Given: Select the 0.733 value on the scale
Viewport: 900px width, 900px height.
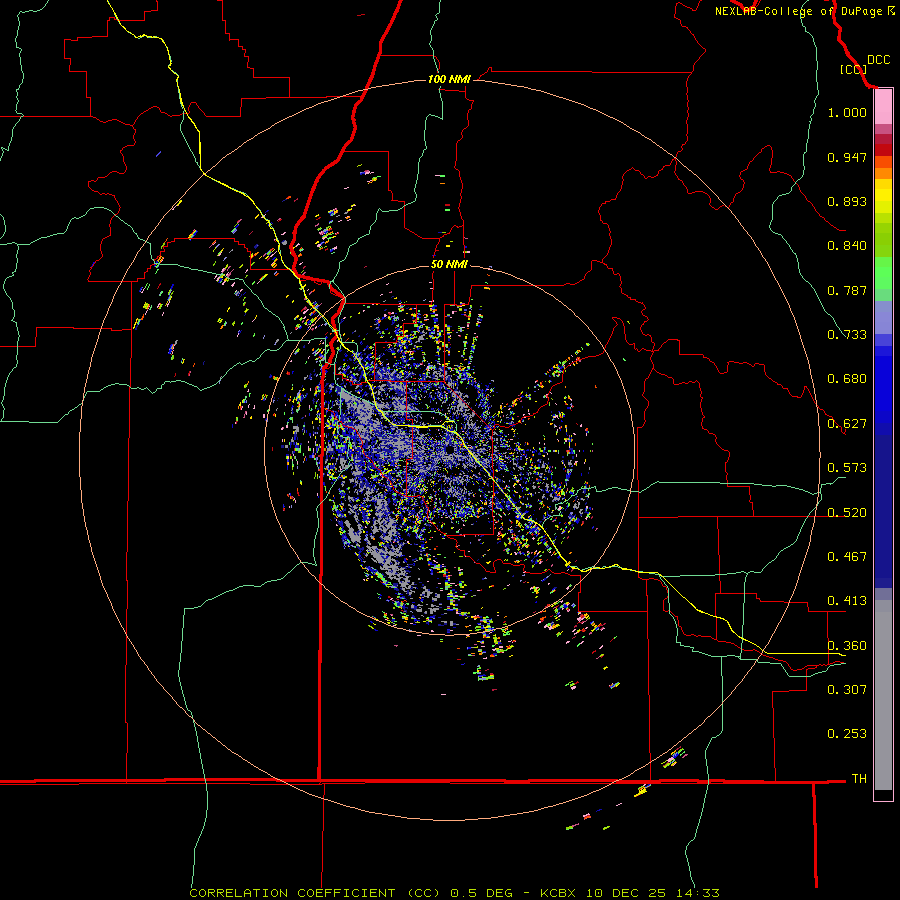Looking at the screenshot, I should [x=847, y=335].
